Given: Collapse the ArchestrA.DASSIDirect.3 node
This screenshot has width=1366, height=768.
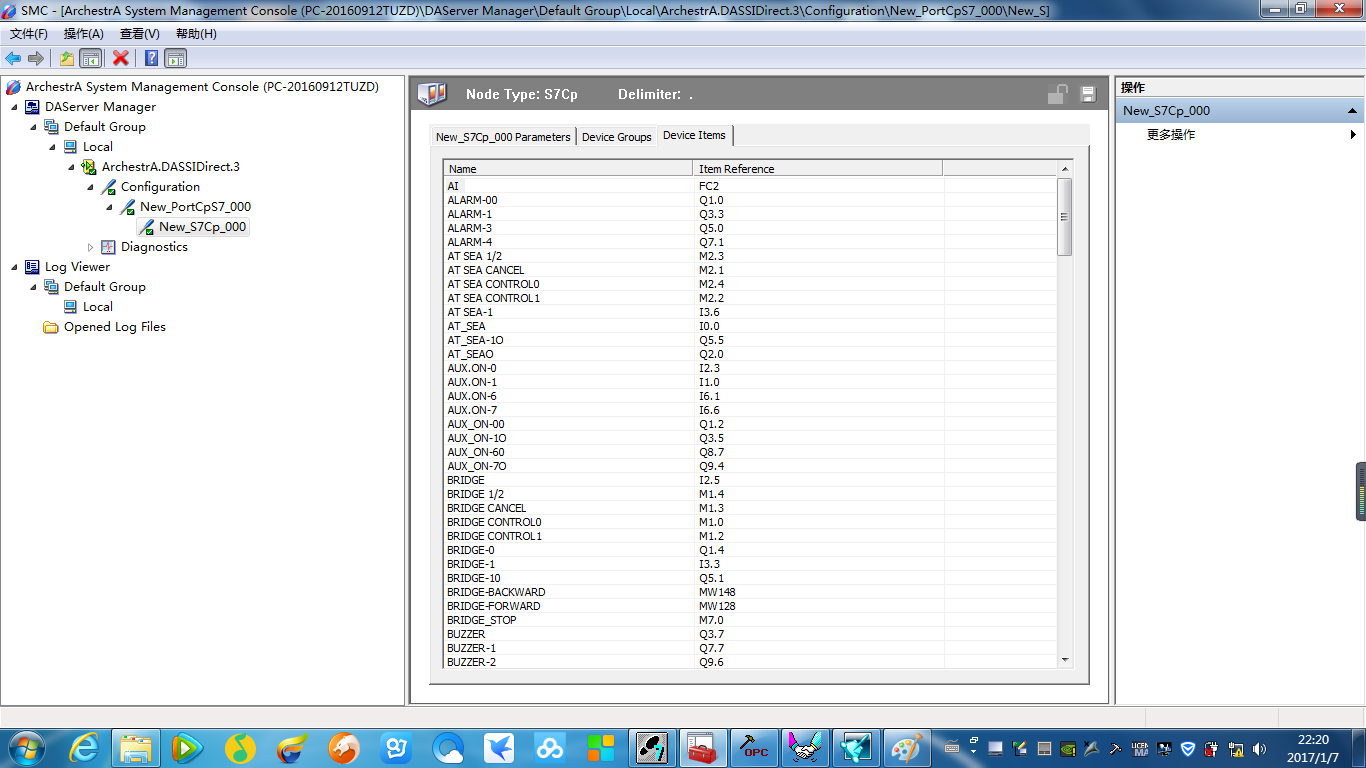Looking at the screenshot, I should tap(71, 167).
